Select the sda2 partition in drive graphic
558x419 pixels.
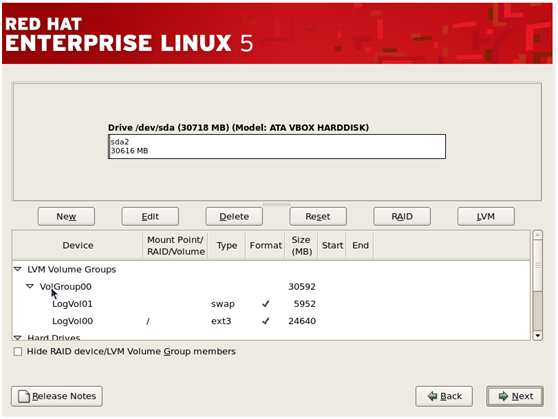pyautogui.click(x=277, y=146)
